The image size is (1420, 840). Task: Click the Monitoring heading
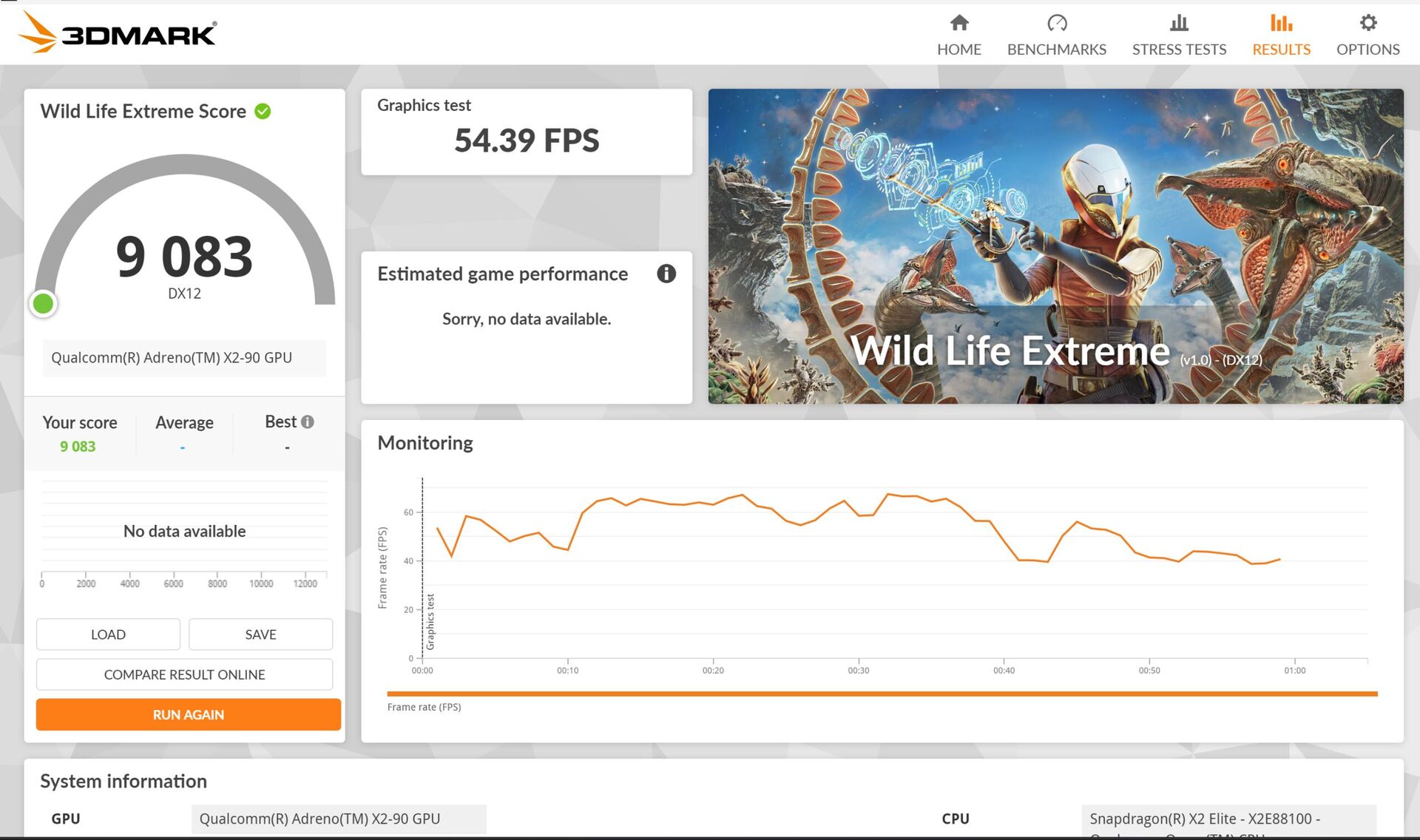pyautogui.click(x=425, y=443)
